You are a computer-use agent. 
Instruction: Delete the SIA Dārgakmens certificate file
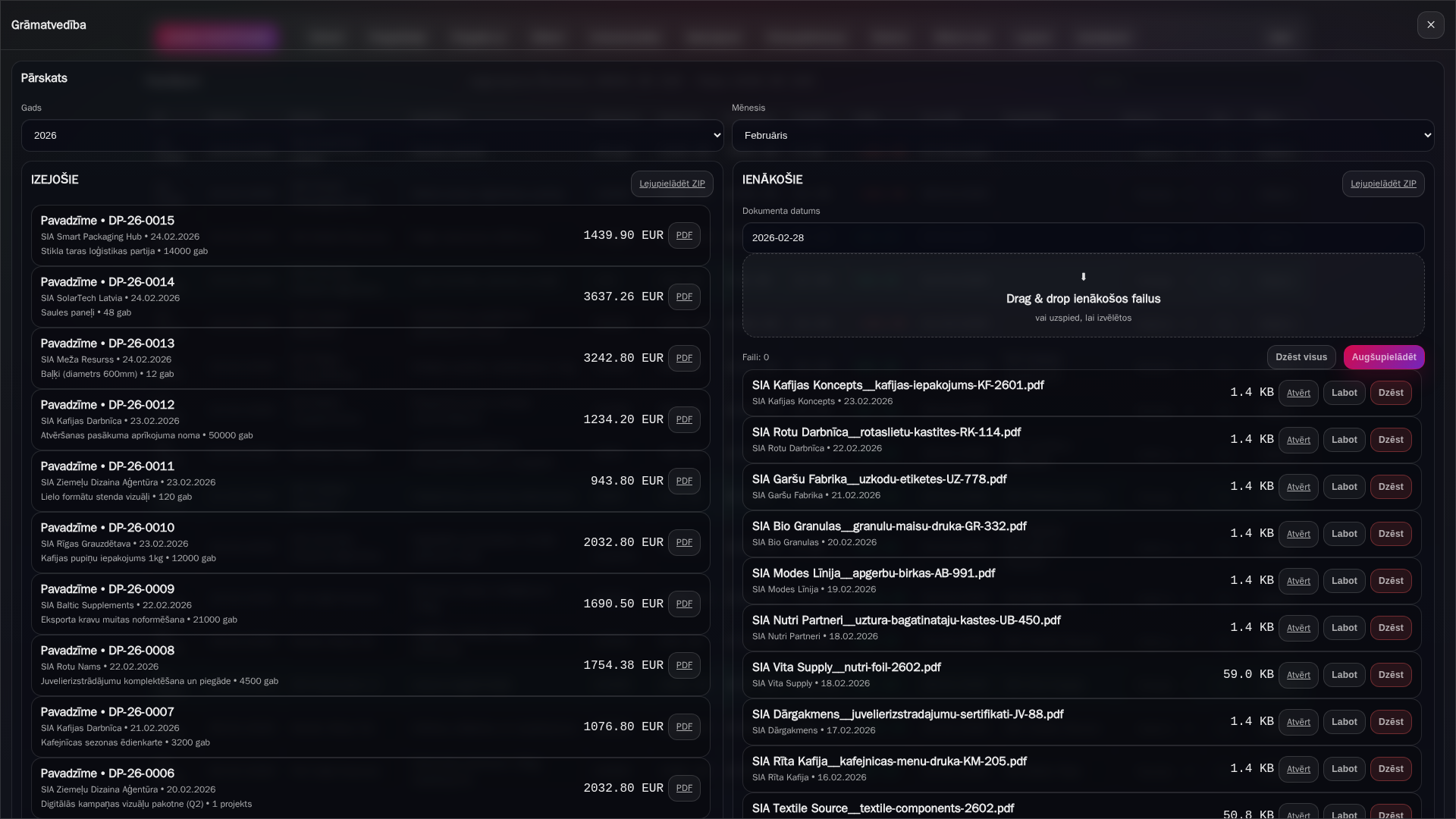click(1390, 722)
